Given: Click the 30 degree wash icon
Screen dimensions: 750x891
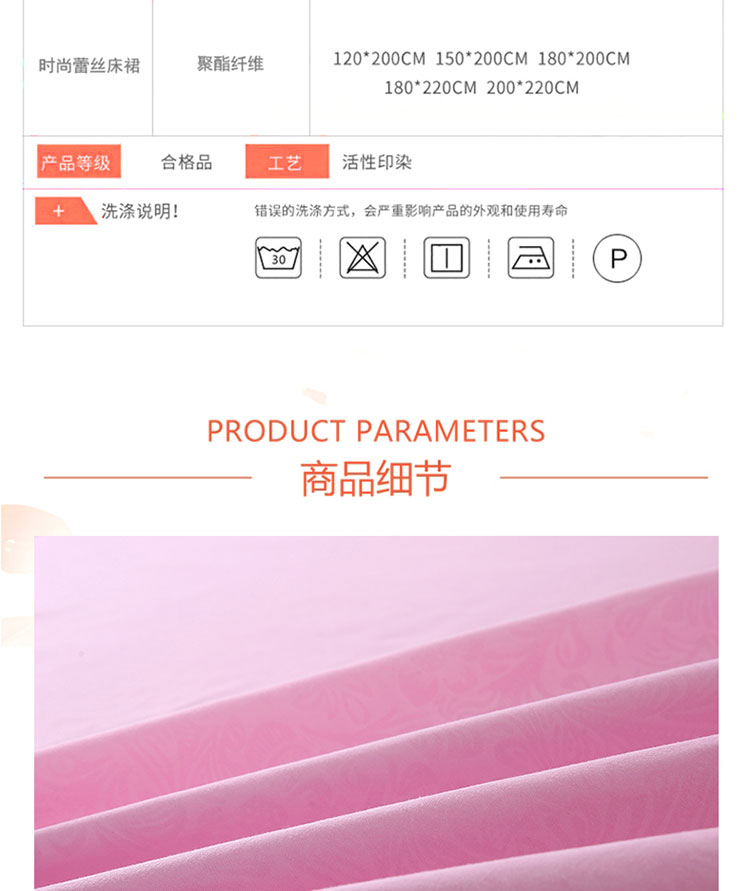Looking at the screenshot, I should tap(278, 258).
